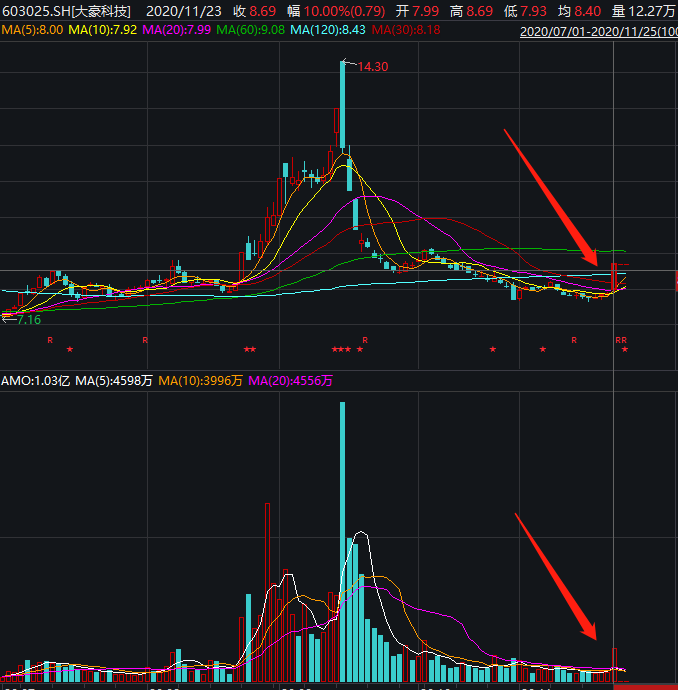
Task: Toggle the MA(10):7.92 moving average label
Action: tap(104, 30)
